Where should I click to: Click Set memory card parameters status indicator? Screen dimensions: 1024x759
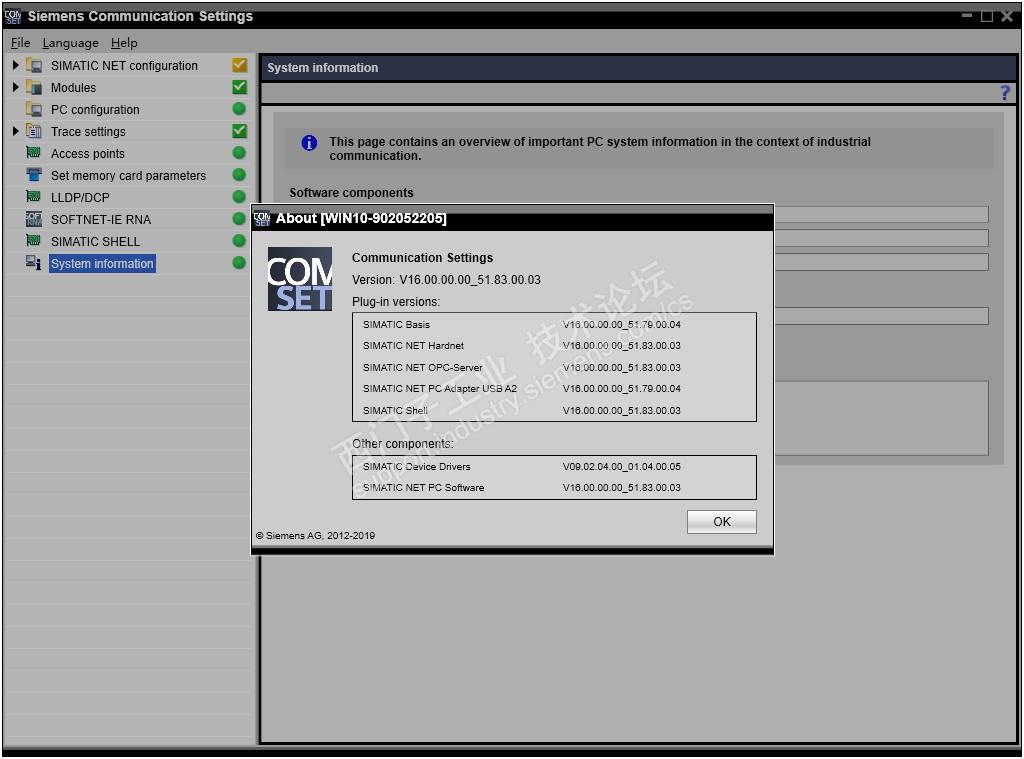tap(239, 175)
